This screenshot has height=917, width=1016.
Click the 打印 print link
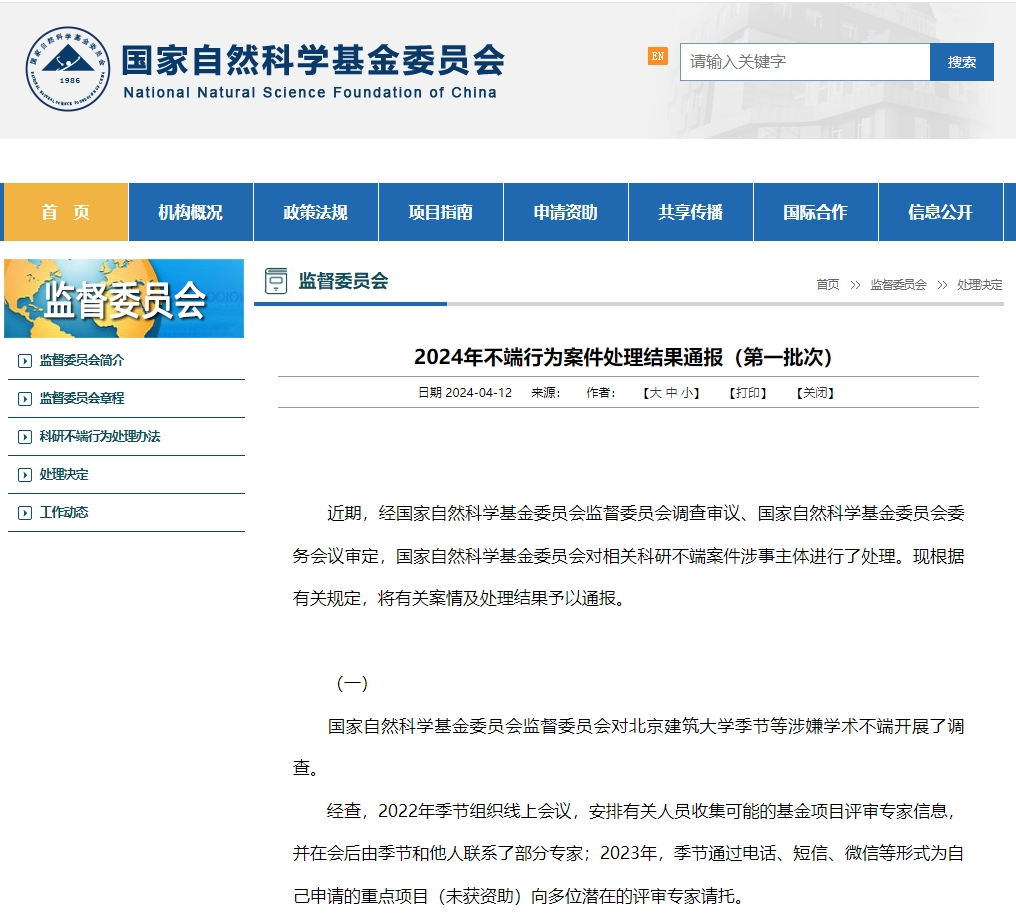click(748, 393)
